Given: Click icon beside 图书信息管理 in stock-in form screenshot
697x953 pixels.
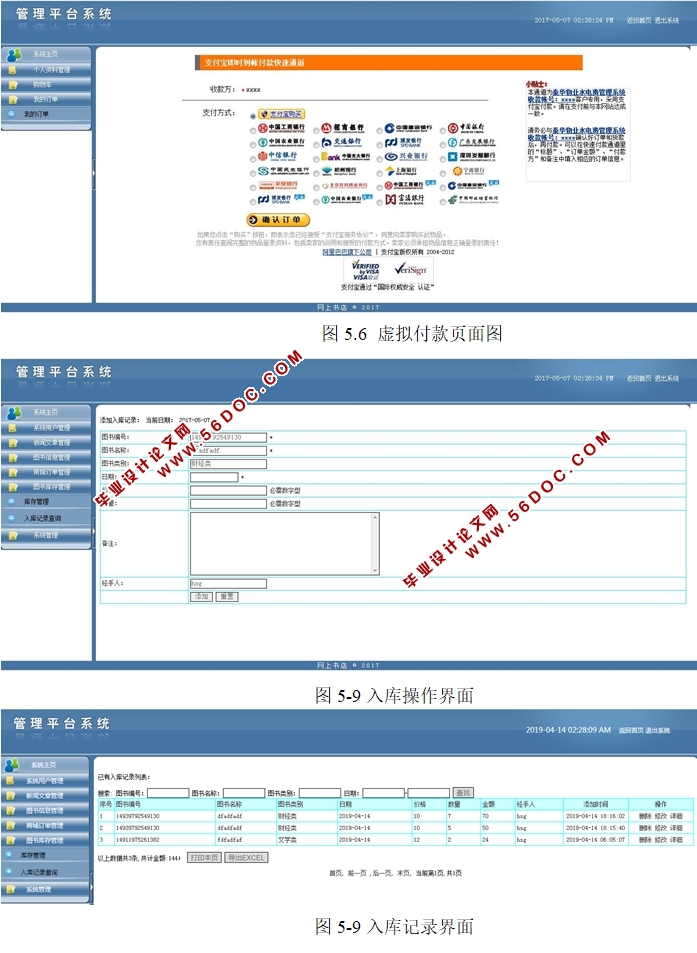Looking at the screenshot, I should [x=13, y=458].
